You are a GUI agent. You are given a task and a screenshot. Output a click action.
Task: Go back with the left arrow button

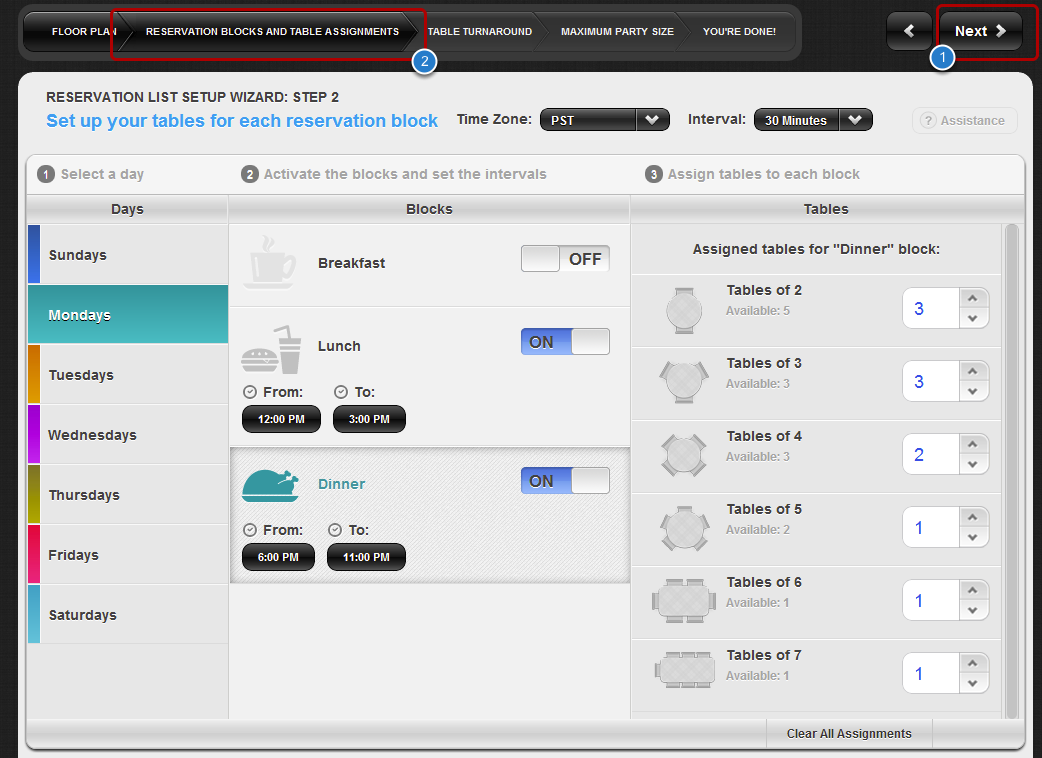coord(909,31)
